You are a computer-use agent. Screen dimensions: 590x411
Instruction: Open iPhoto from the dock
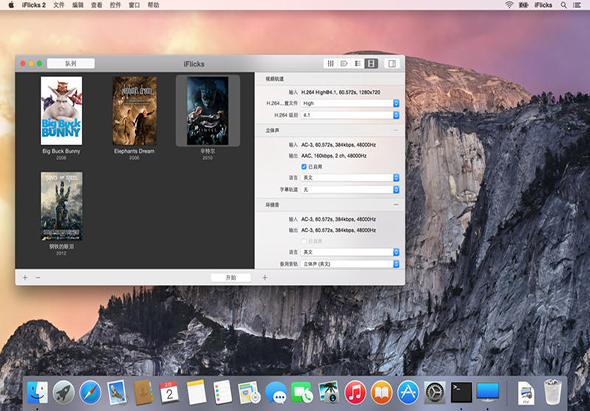(328, 392)
